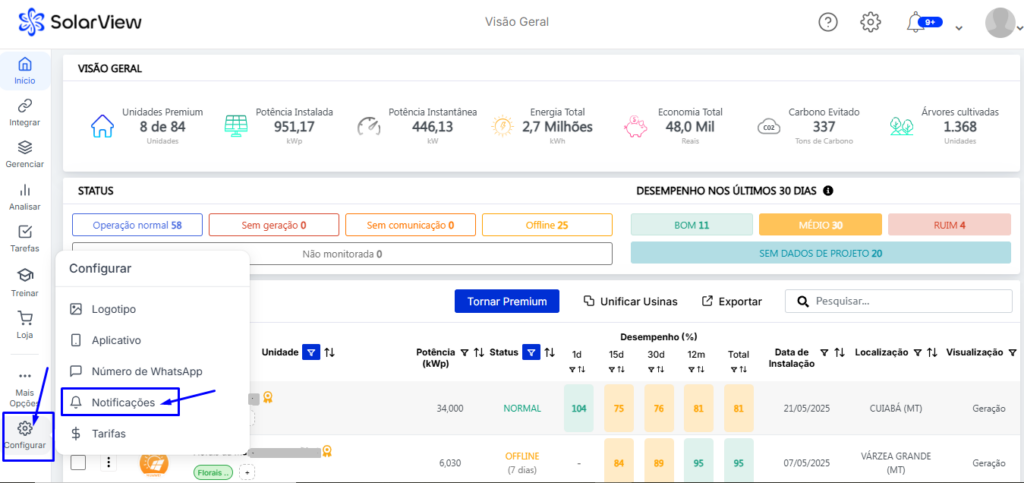
Task: Open the Início home sidebar icon
Action: [x=25, y=70]
